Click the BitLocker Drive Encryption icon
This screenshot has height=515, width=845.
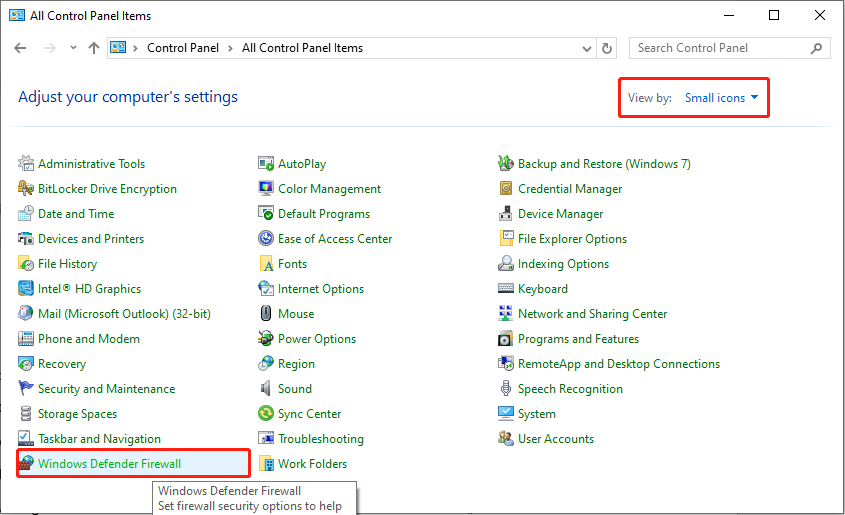pyautogui.click(x=26, y=189)
